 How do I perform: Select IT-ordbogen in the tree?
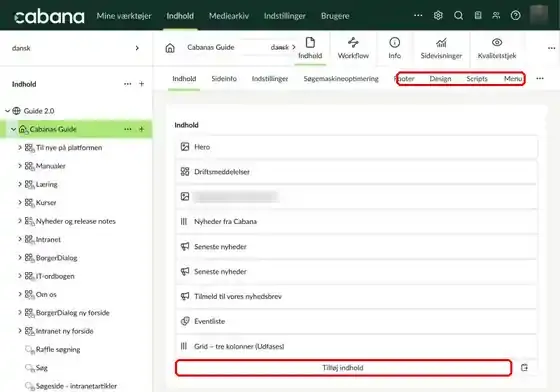click(x=55, y=276)
